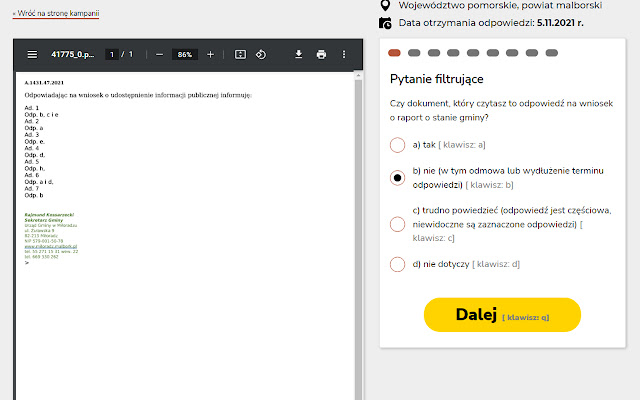Click the line 'Odp. b, c i e'
The image size is (640, 400).
(x=41, y=115)
